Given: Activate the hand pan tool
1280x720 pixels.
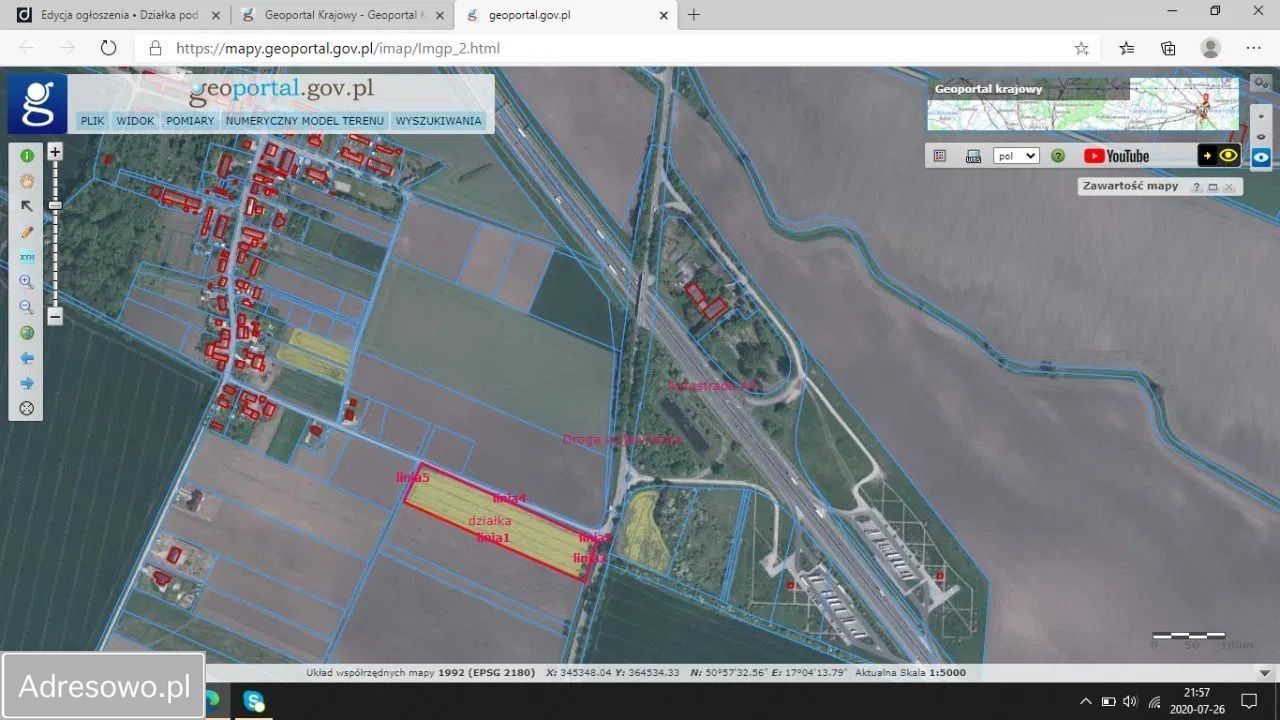Looking at the screenshot, I should click(x=27, y=181).
